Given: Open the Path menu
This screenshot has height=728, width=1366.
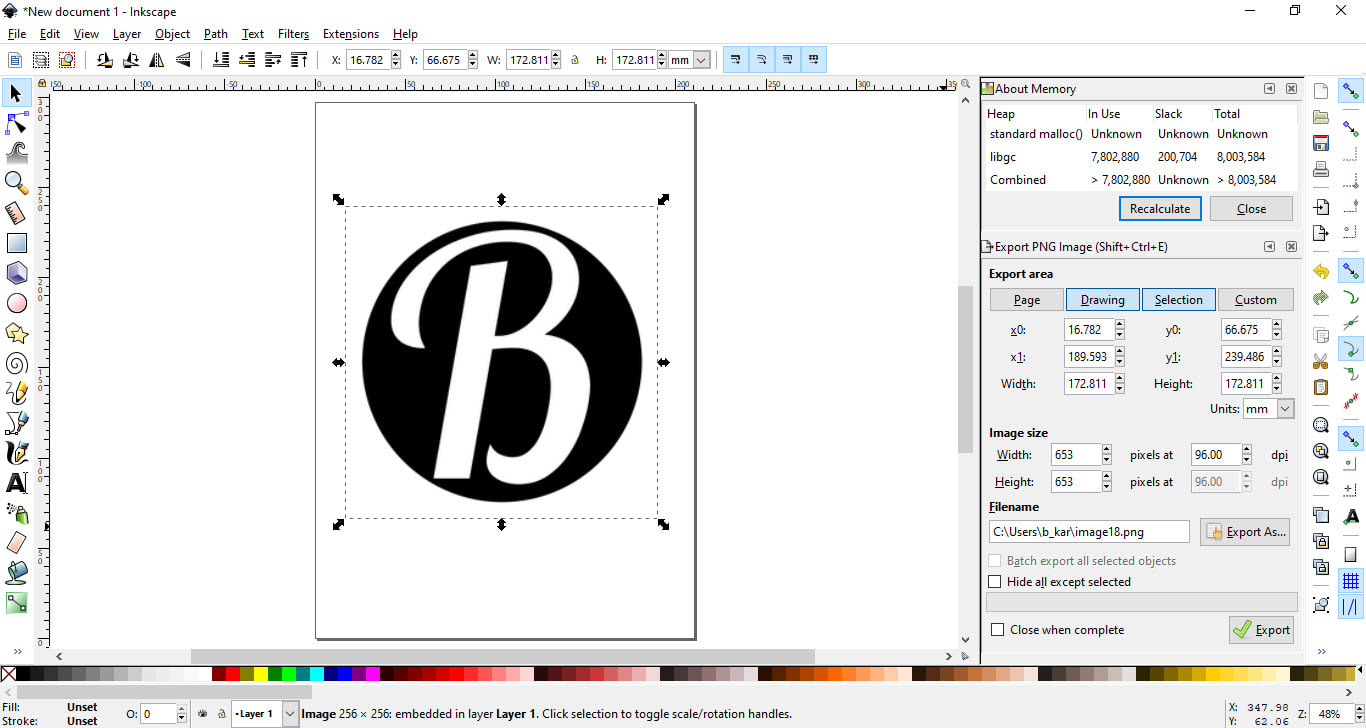Looking at the screenshot, I should 216,34.
